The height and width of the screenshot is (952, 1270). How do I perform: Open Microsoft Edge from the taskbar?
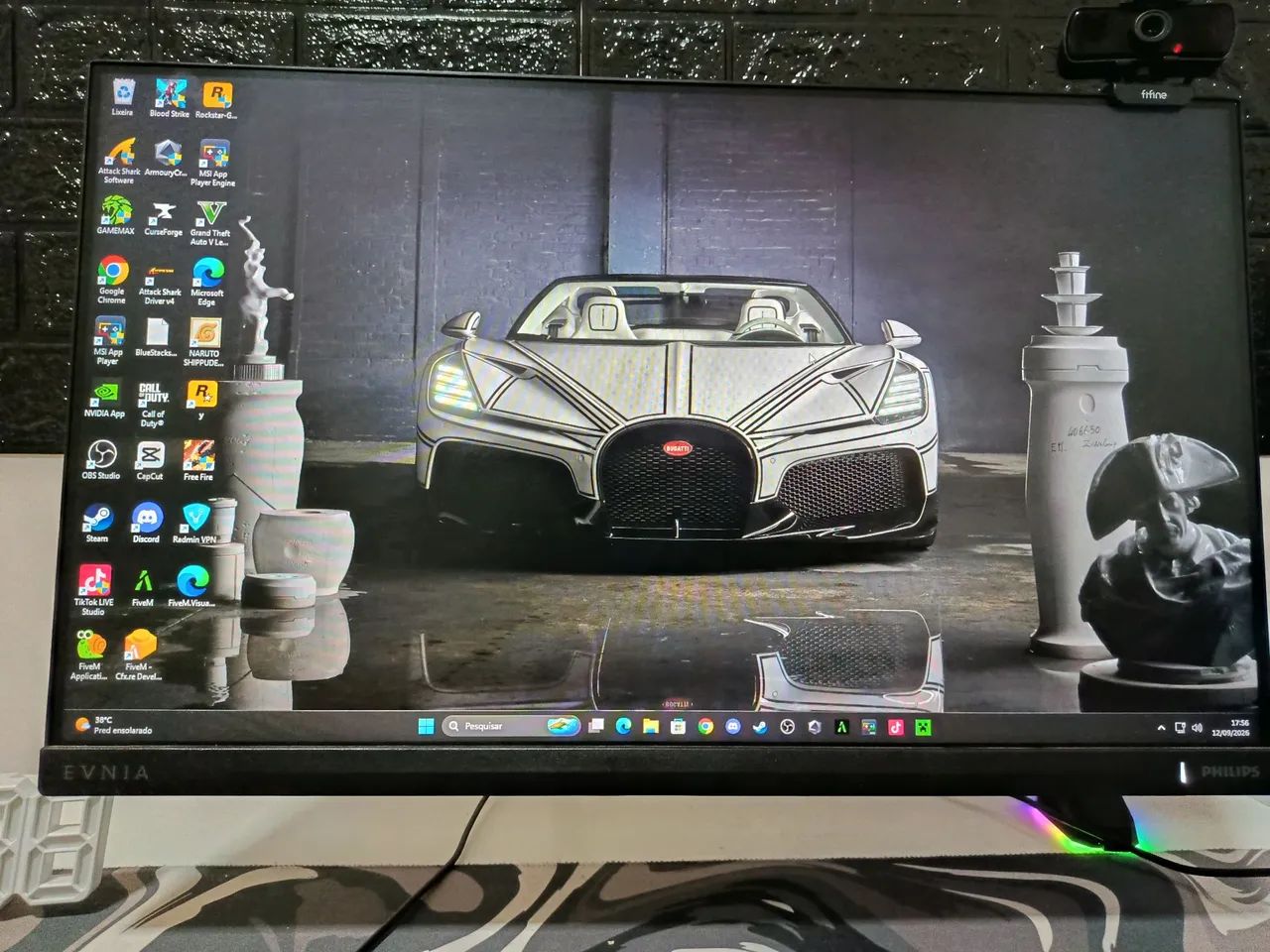pyautogui.click(x=623, y=727)
